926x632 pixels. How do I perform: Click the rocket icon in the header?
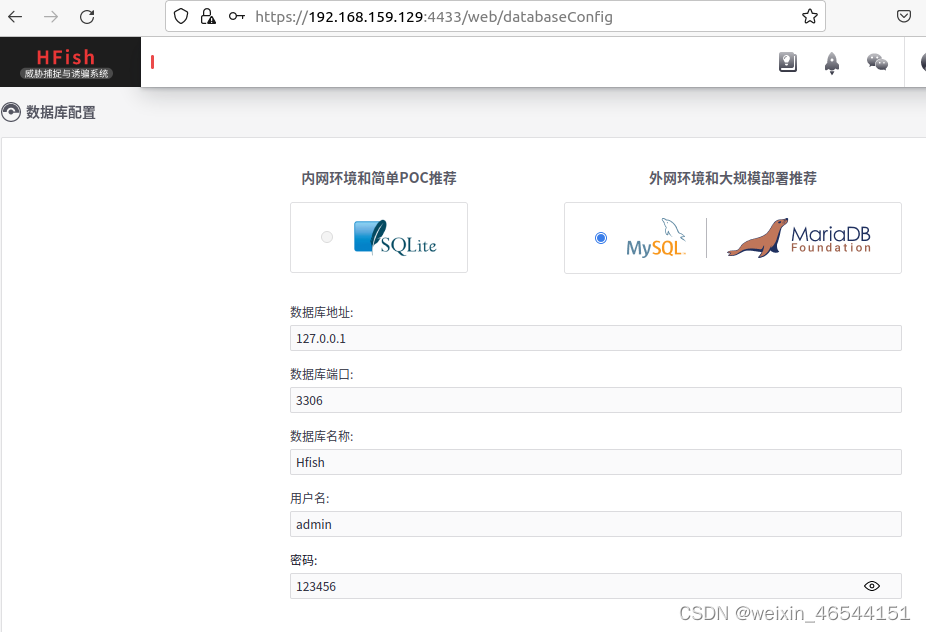point(832,63)
